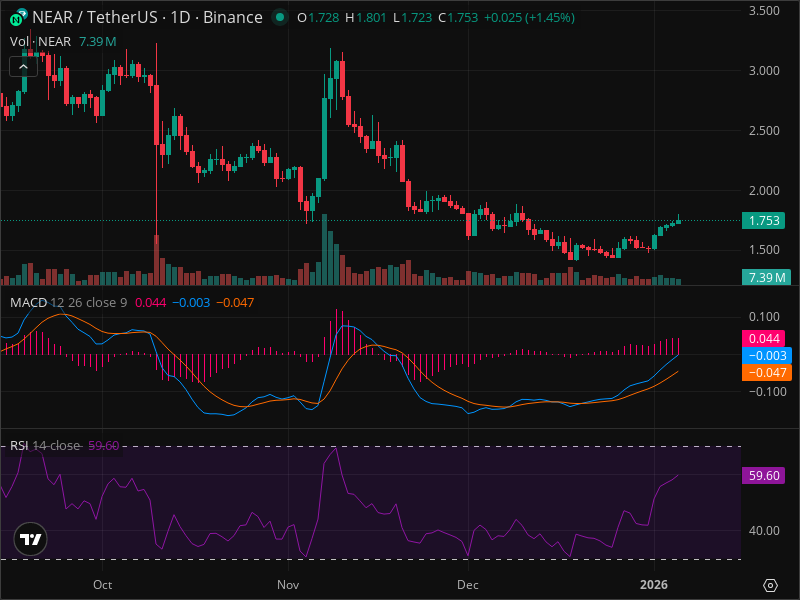Click the 2.500 price axis level
800x600 pixels.
click(764, 131)
